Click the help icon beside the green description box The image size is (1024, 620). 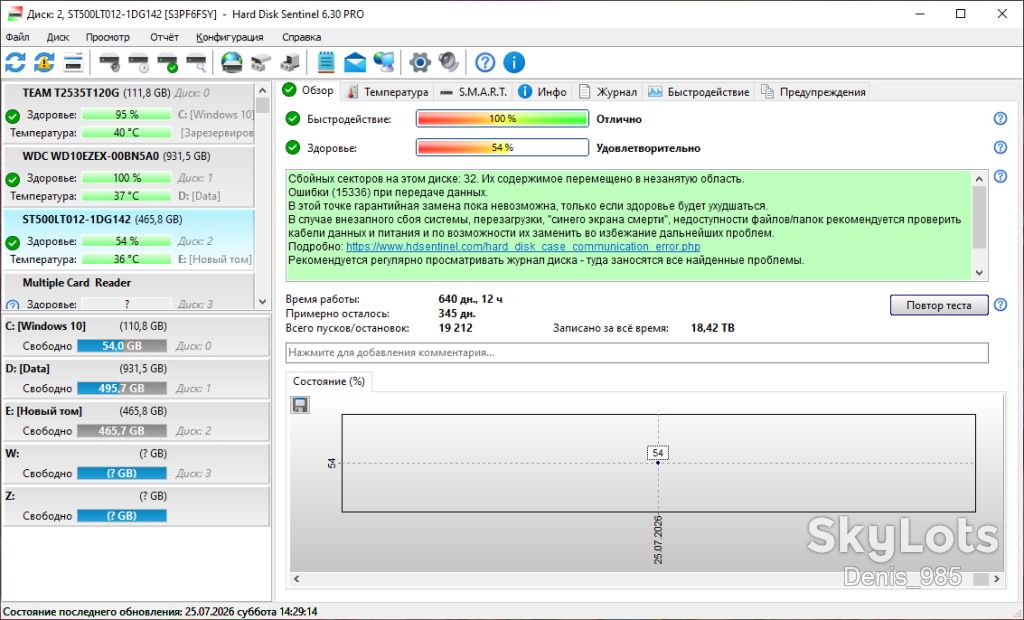click(x=1000, y=176)
